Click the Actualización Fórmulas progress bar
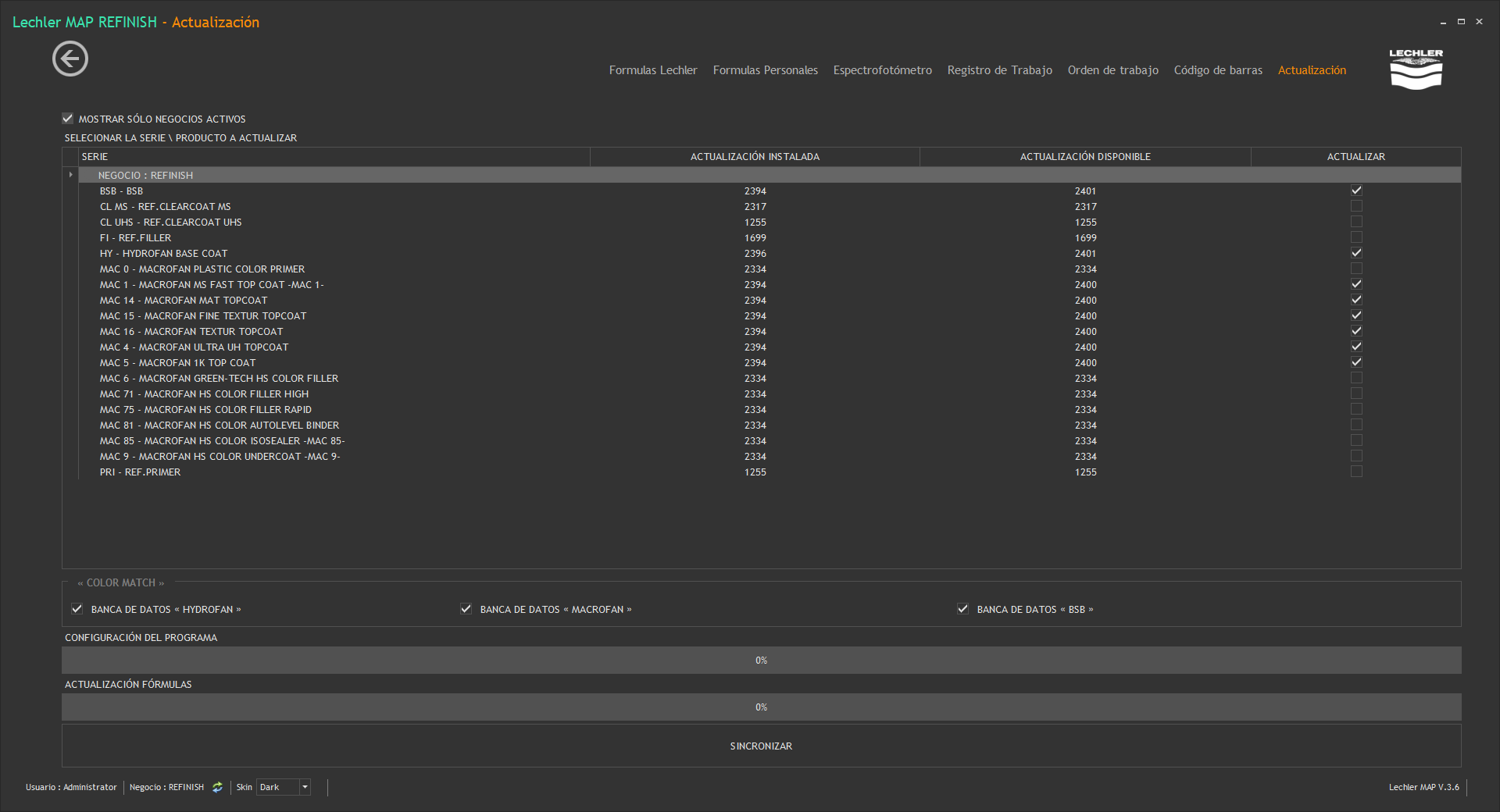The height and width of the screenshot is (812, 1500). [x=761, y=707]
